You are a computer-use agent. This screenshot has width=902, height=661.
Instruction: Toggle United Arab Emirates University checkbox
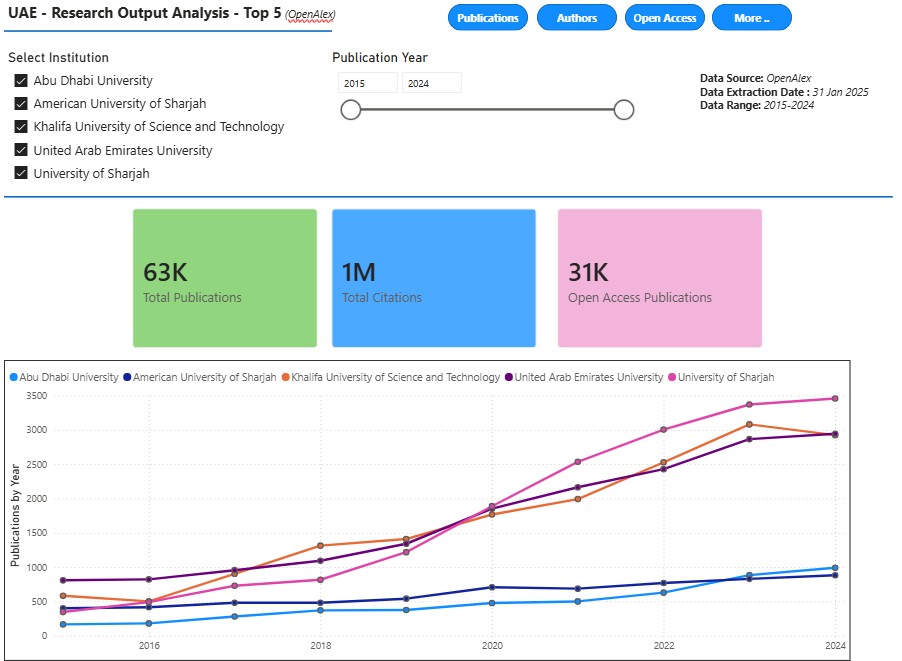[x=21, y=151]
